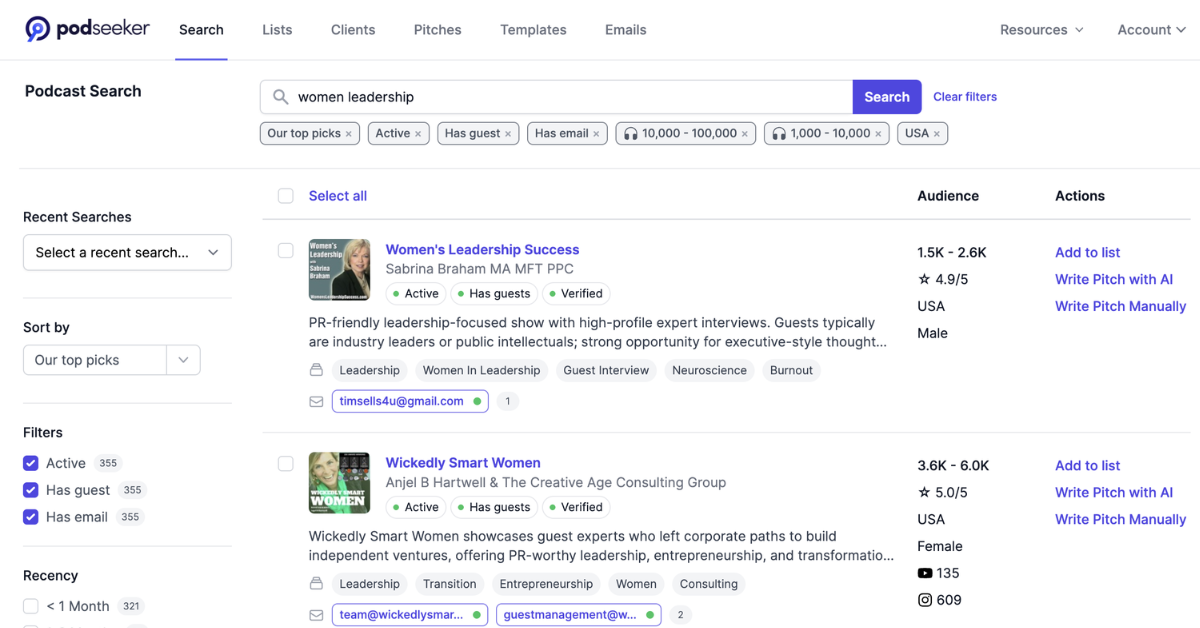
Task: Click the women leadership search input
Action: coord(556,97)
